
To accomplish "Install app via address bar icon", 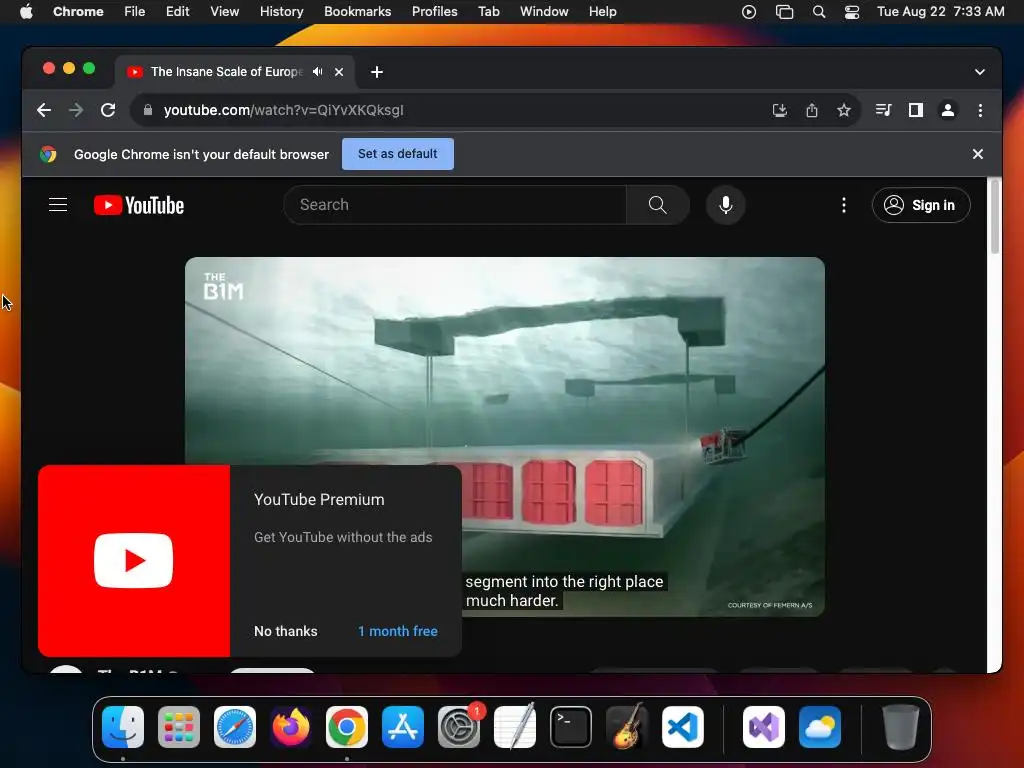I will coord(780,110).
